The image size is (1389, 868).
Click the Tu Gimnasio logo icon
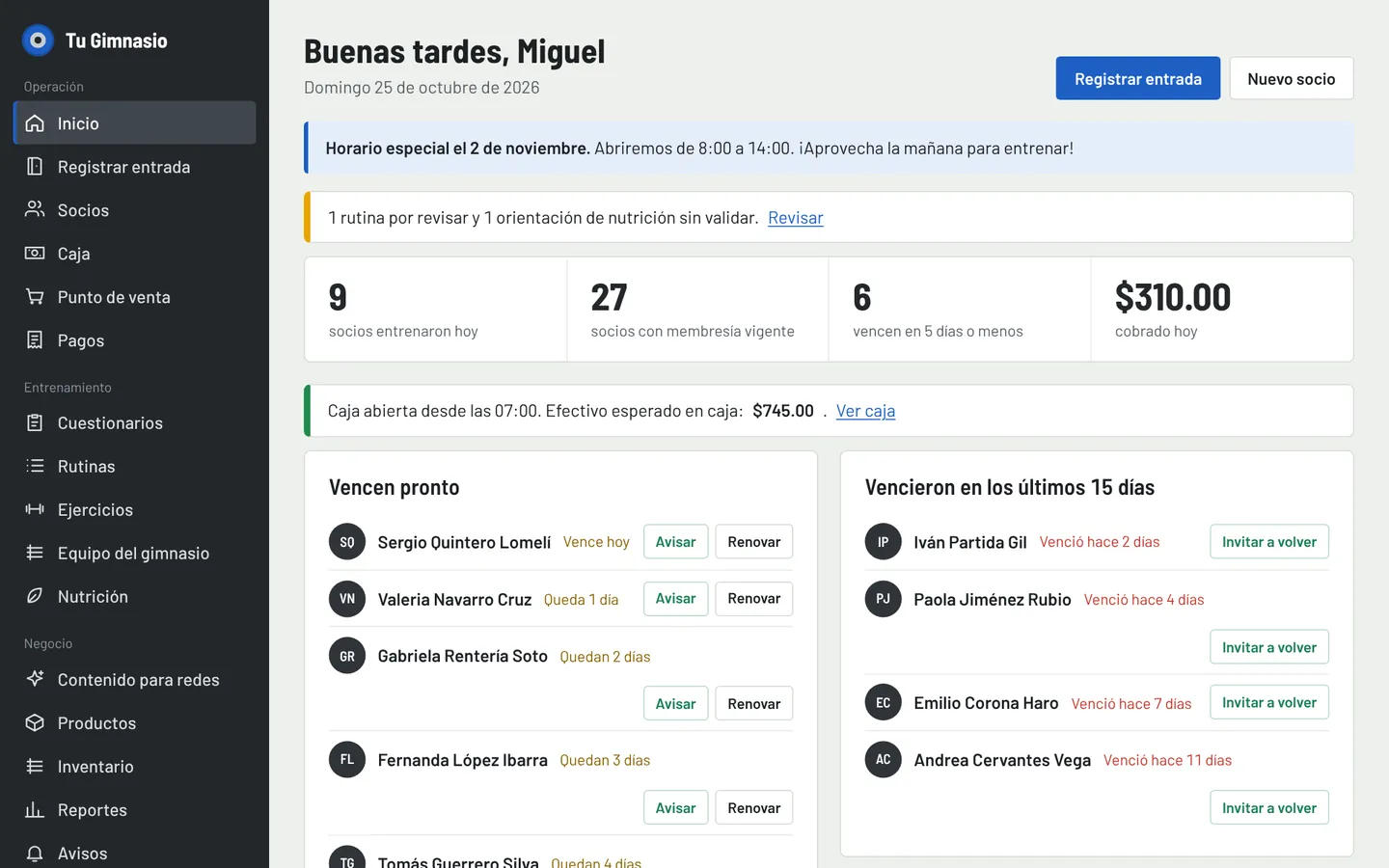[38, 41]
